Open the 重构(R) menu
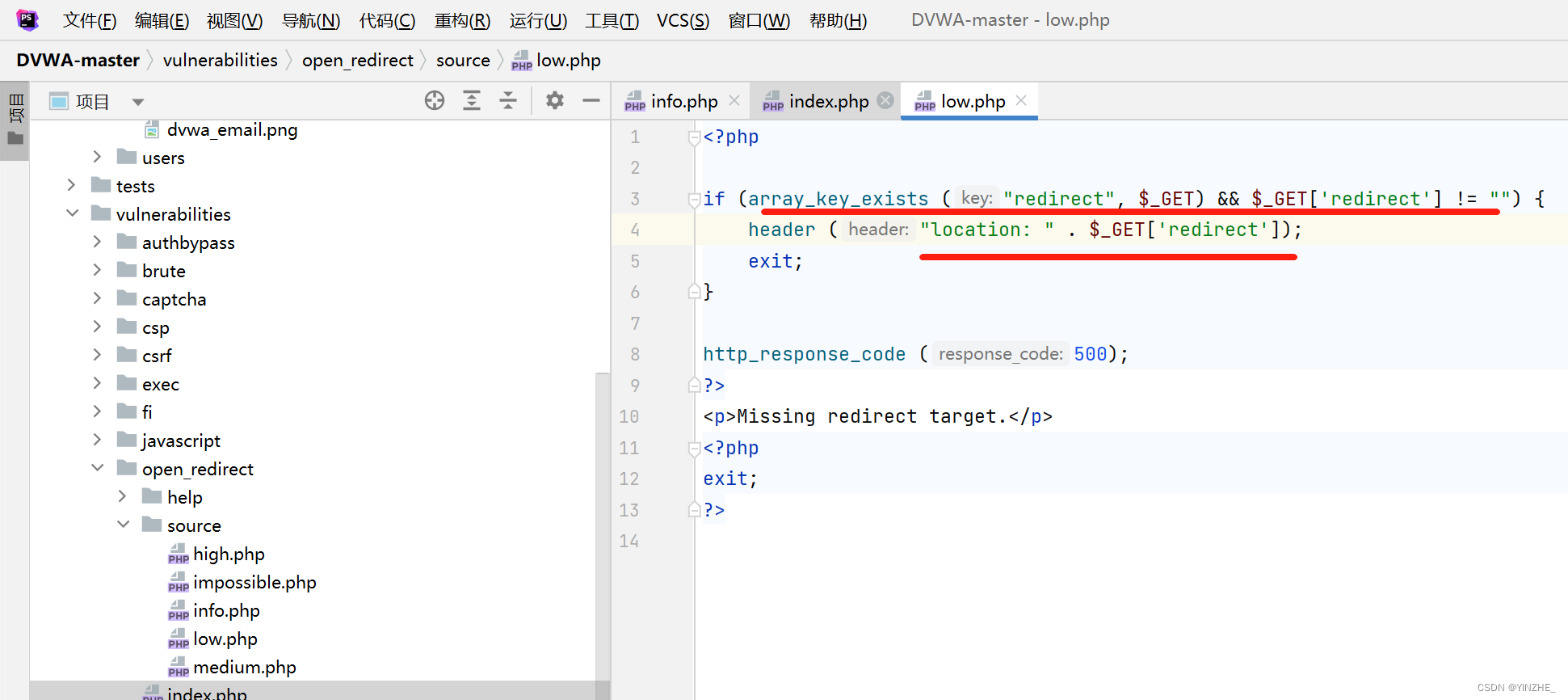 coord(462,20)
